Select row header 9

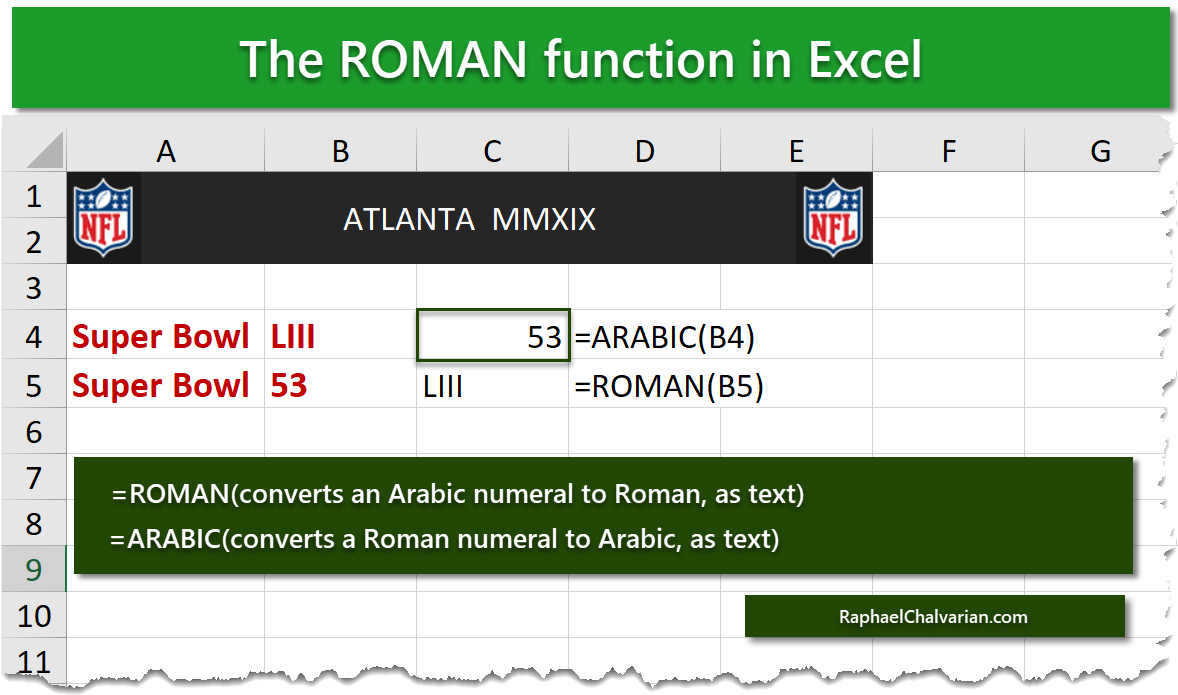34,568
